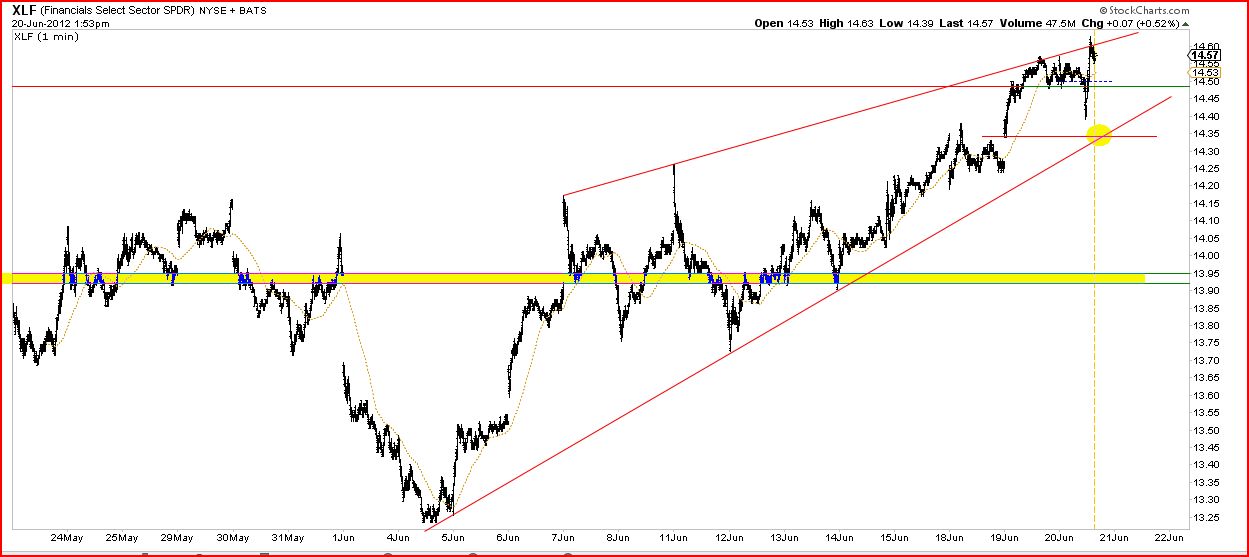This screenshot has height=557, width=1249.
Task: Click the 8Jun date axis label
Action: tap(620, 536)
